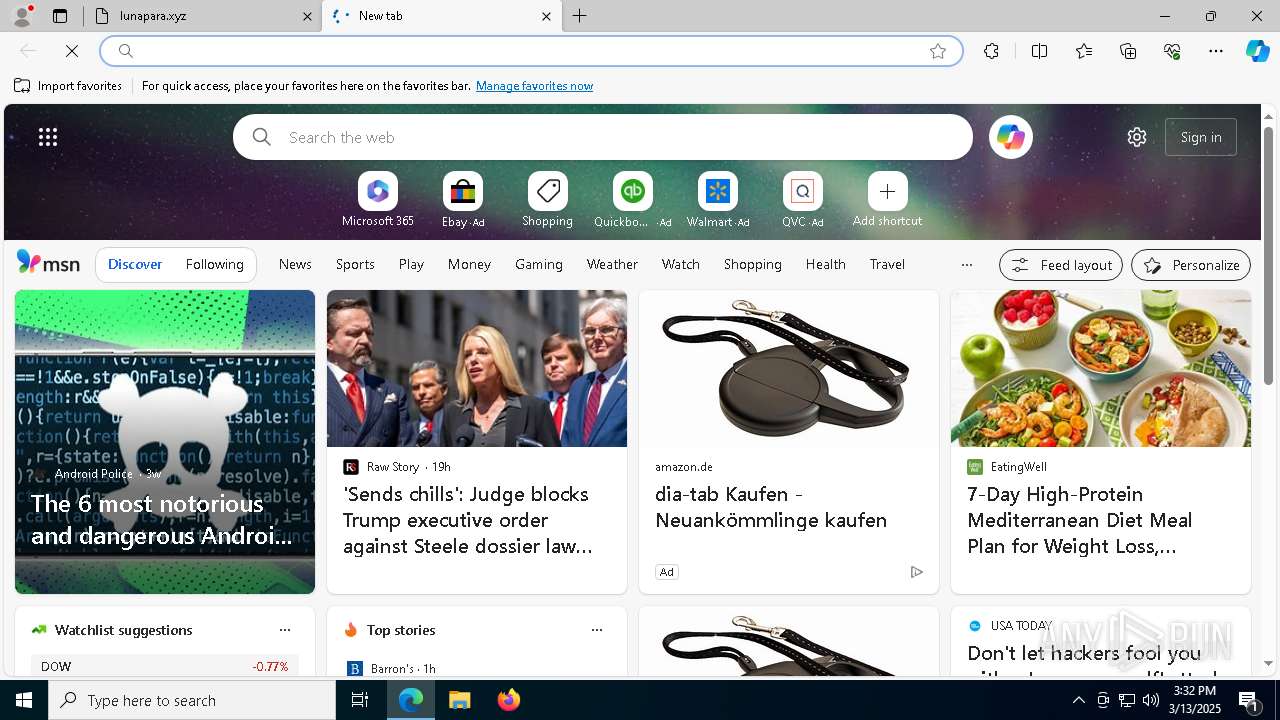Screen dimensions: 1280x720
Task: Open the dia-tab Kaufen amazon ad
Action: [x=789, y=442]
